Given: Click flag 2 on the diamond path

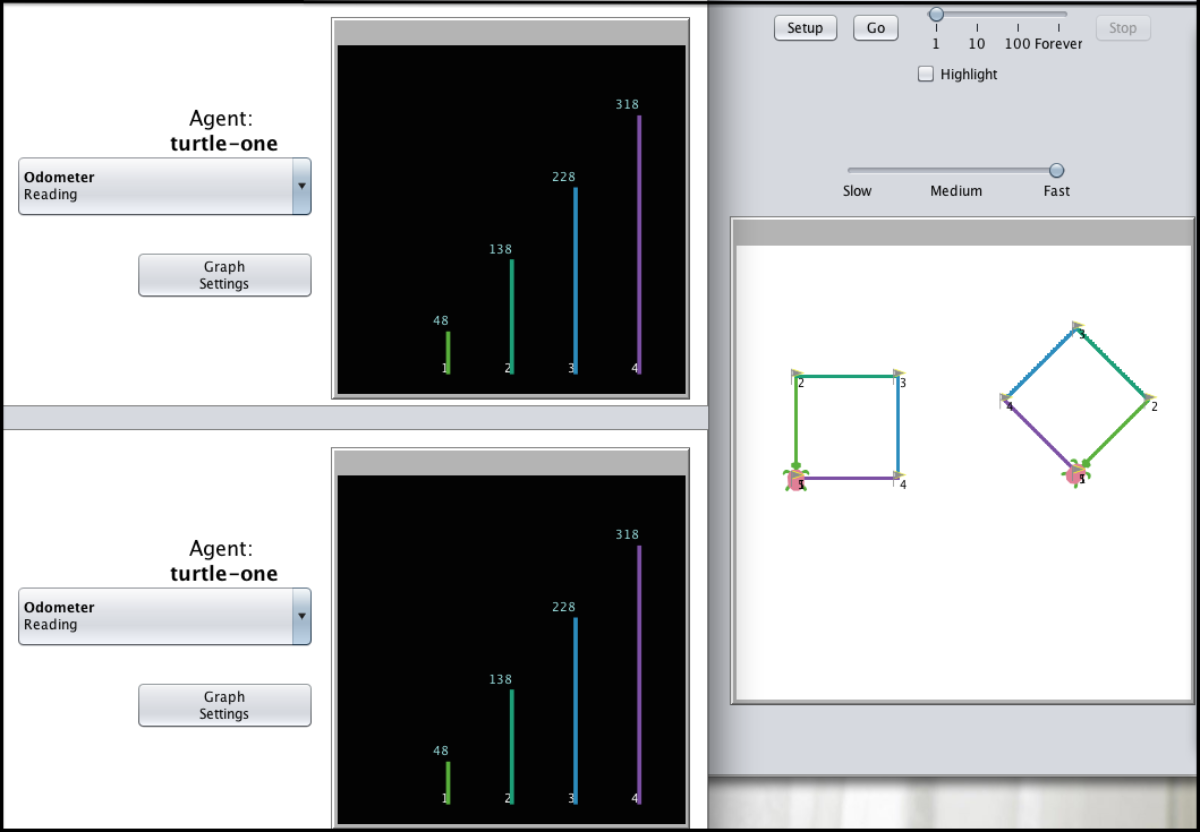Looking at the screenshot, I should pyautogui.click(x=1150, y=400).
